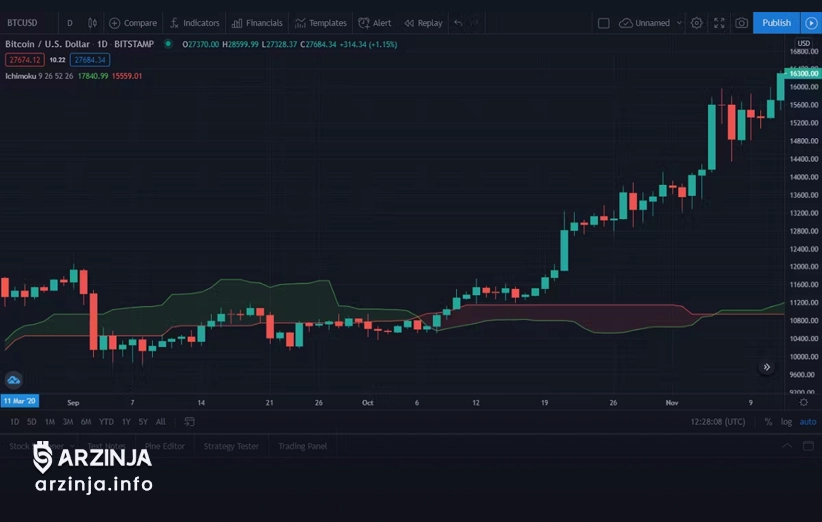Click the blue Publish button
The height and width of the screenshot is (522, 822).
click(776, 23)
